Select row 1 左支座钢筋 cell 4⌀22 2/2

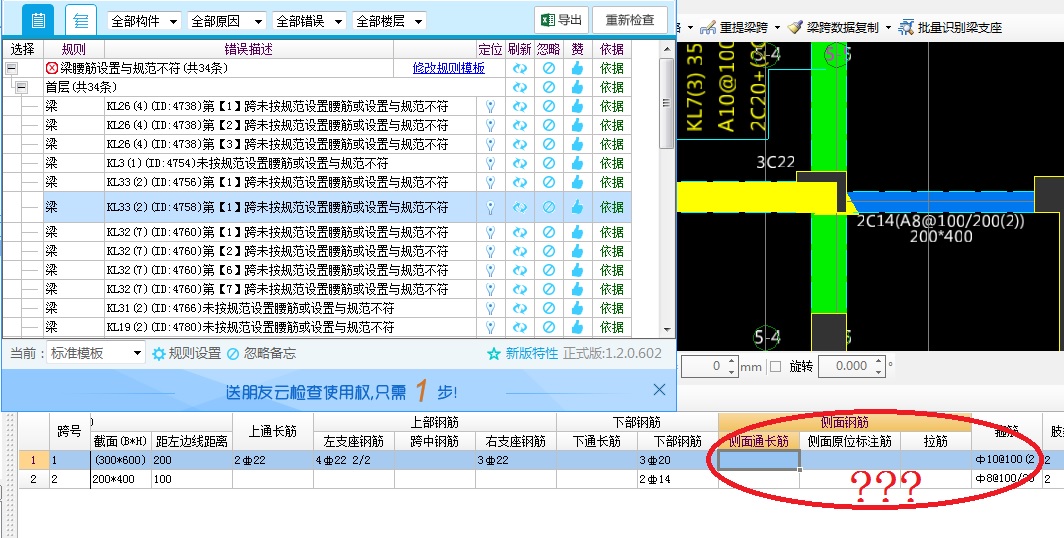pyautogui.click(x=354, y=460)
